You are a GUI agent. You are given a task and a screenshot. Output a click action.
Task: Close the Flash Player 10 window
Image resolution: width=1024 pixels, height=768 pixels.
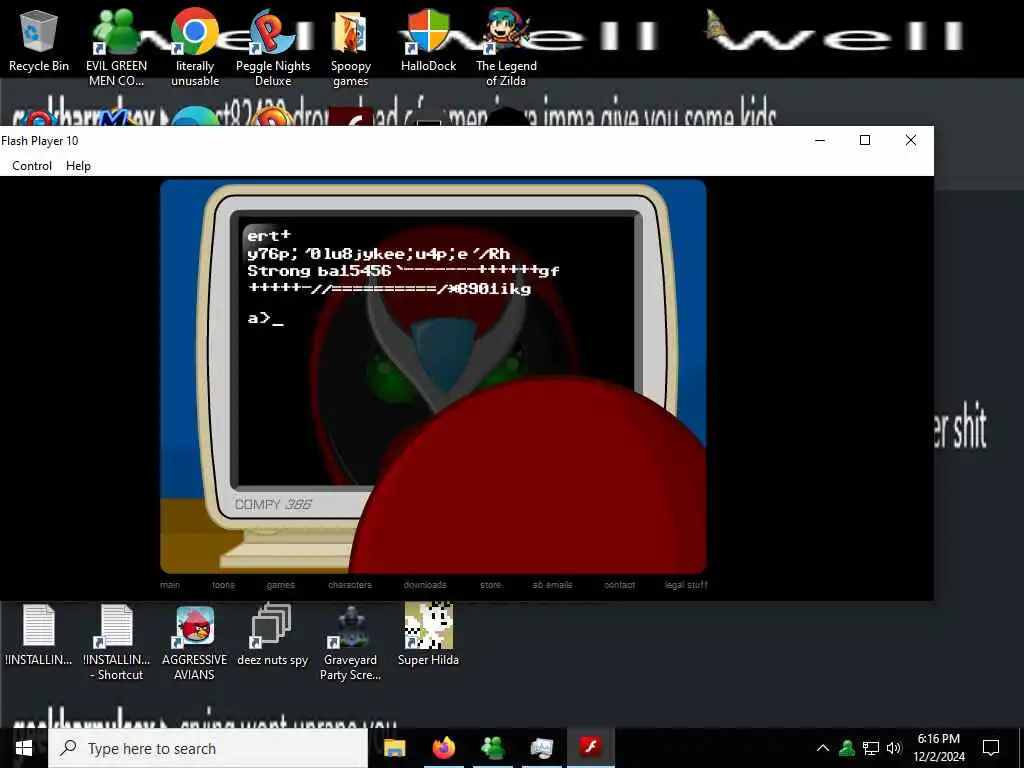[911, 140]
